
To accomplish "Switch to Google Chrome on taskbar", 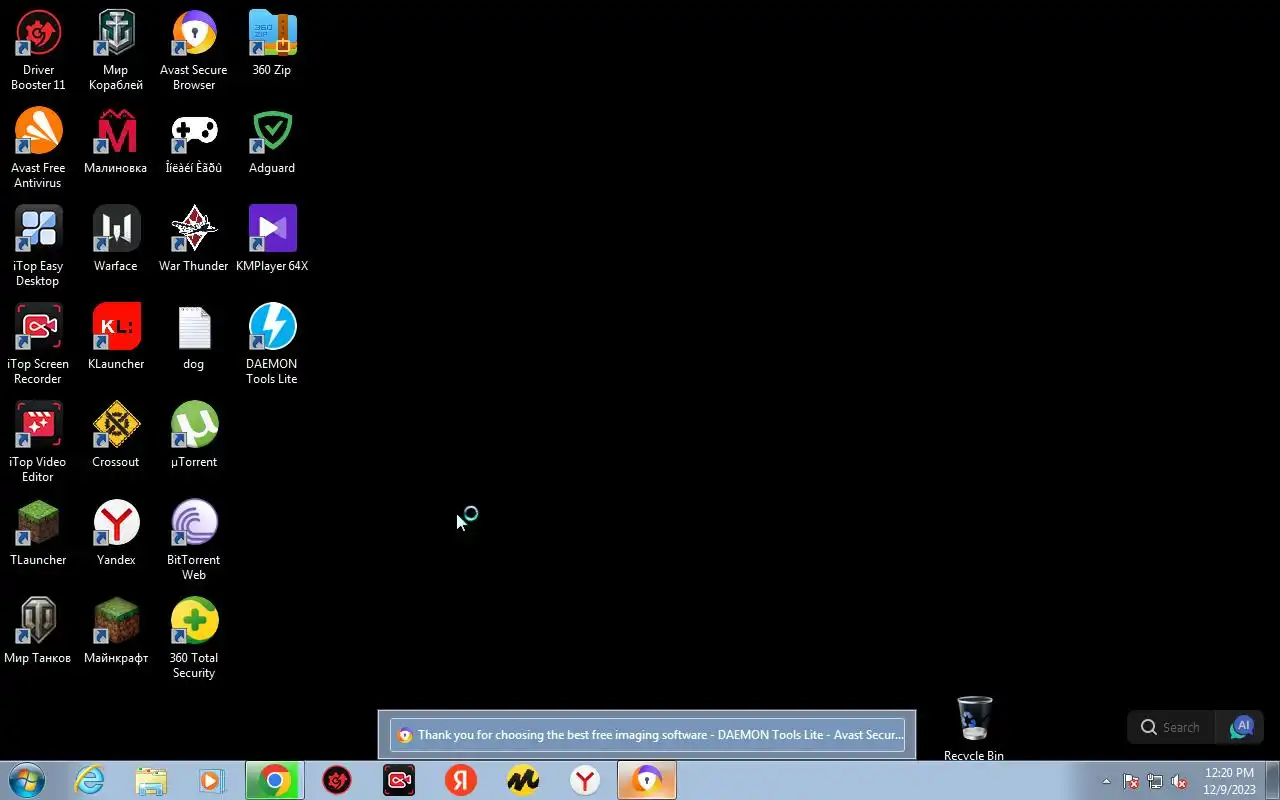I will tap(275, 780).
